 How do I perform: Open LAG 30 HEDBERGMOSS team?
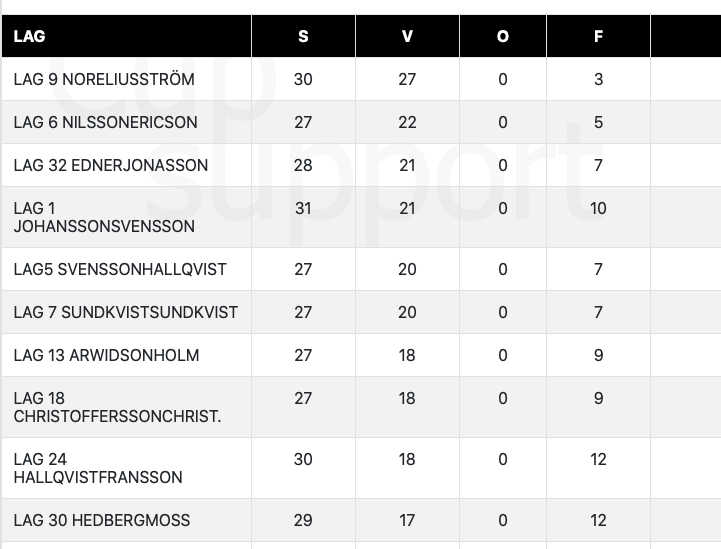tap(102, 520)
